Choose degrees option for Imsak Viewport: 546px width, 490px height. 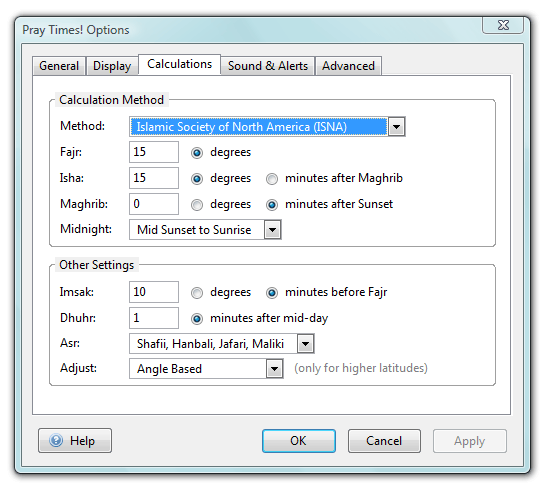(197, 293)
